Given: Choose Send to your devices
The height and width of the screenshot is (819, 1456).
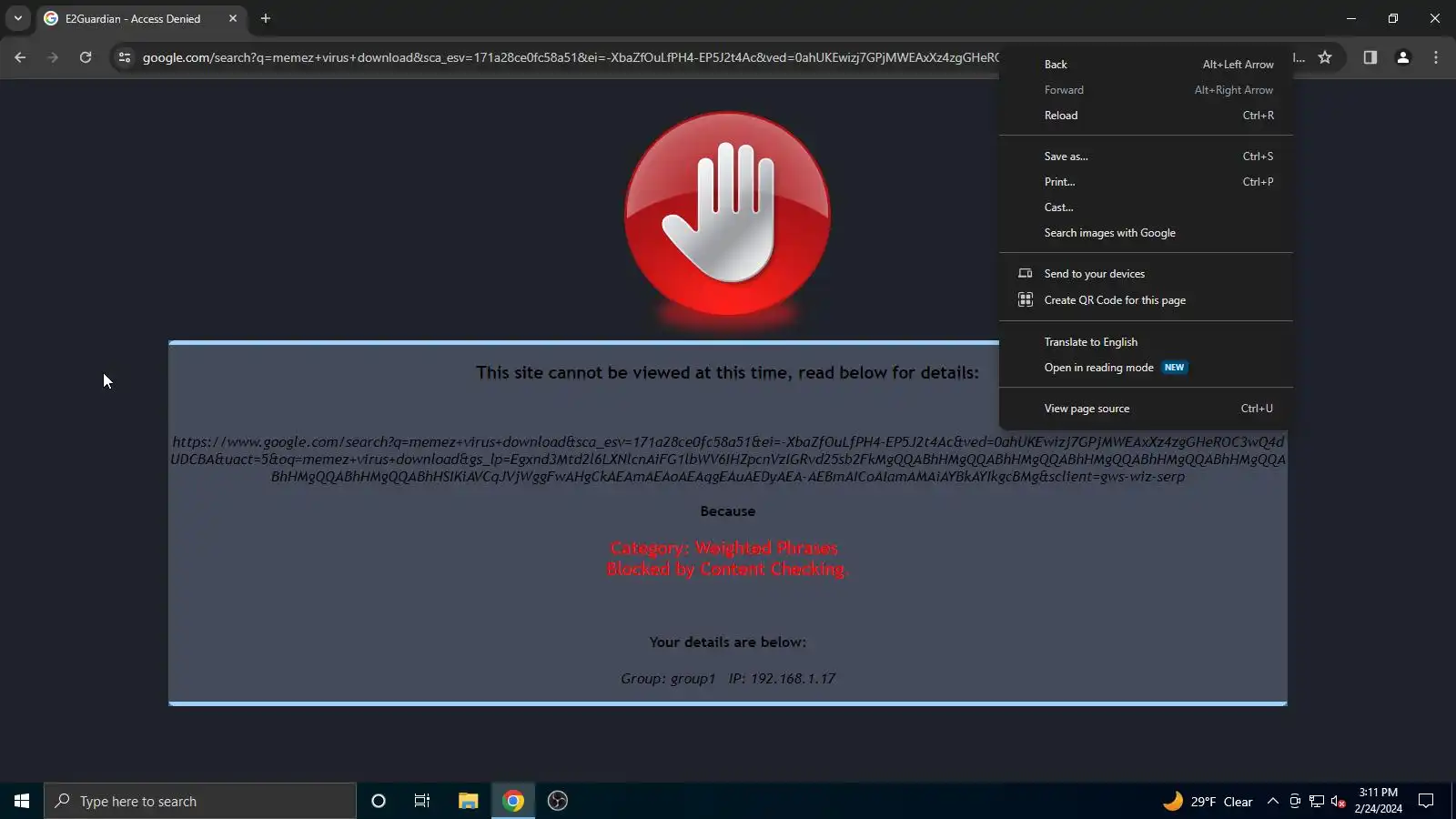Looking at the screenshot, I should pyautogui.click(x=1146, y=274).
